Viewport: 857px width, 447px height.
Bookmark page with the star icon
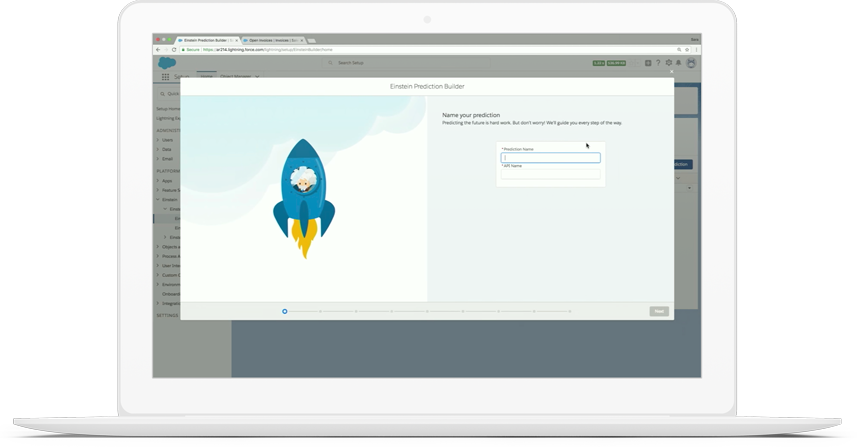tap(687, 50)
